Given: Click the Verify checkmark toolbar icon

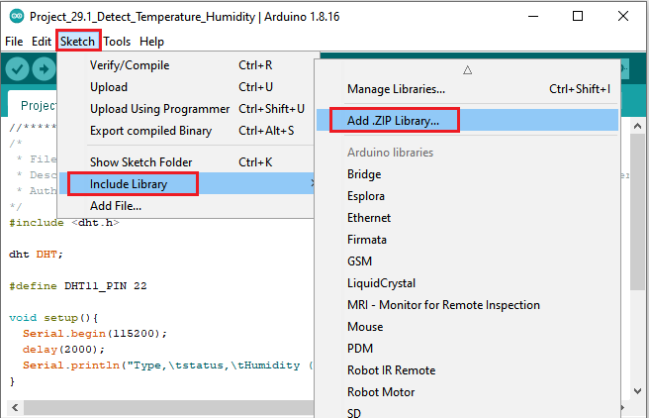Looking at the screenshot, I should (17, 69).
